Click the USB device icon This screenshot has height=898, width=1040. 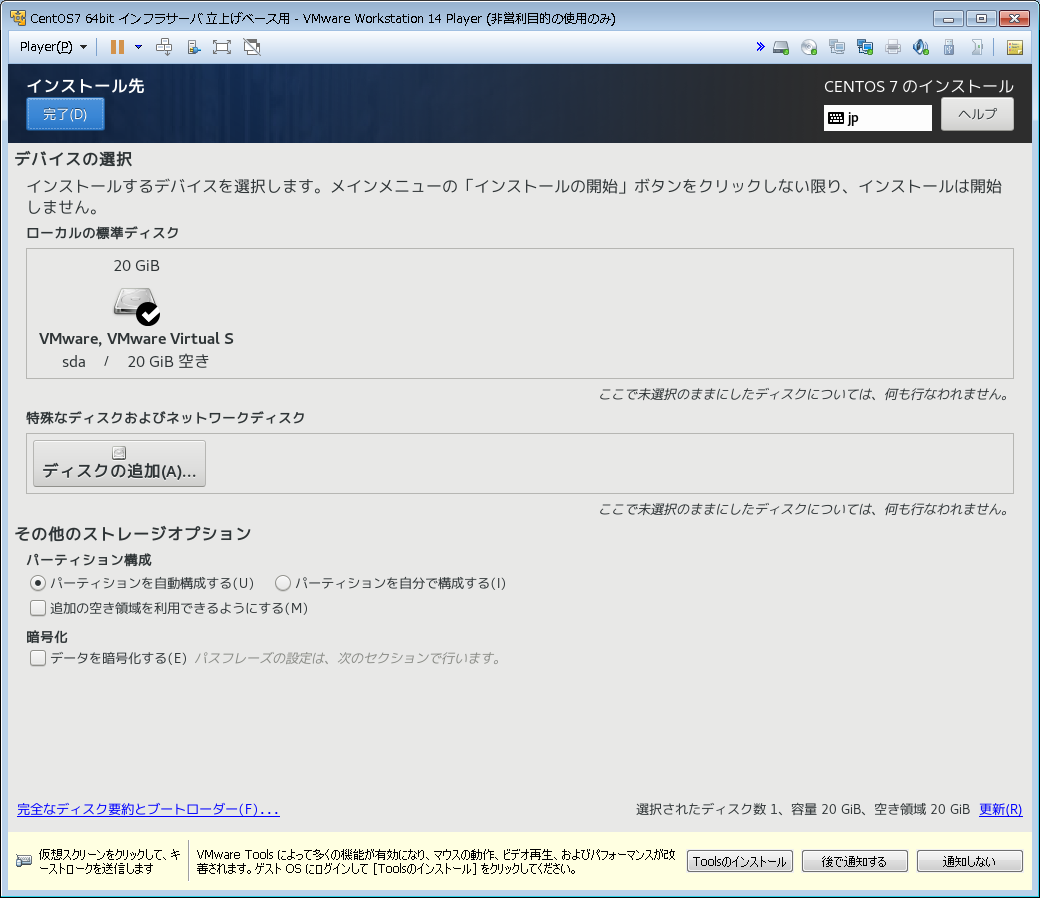(948, 47)
